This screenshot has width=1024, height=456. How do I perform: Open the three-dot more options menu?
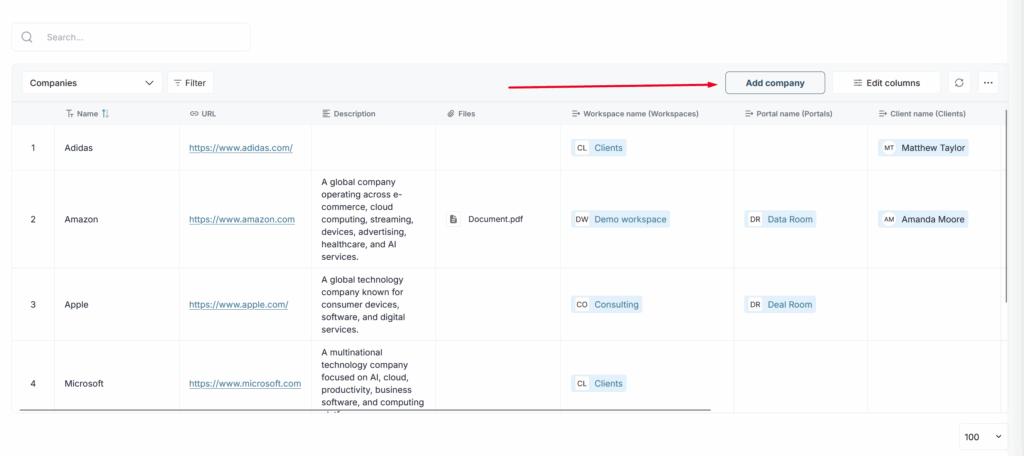coord(988,83)
